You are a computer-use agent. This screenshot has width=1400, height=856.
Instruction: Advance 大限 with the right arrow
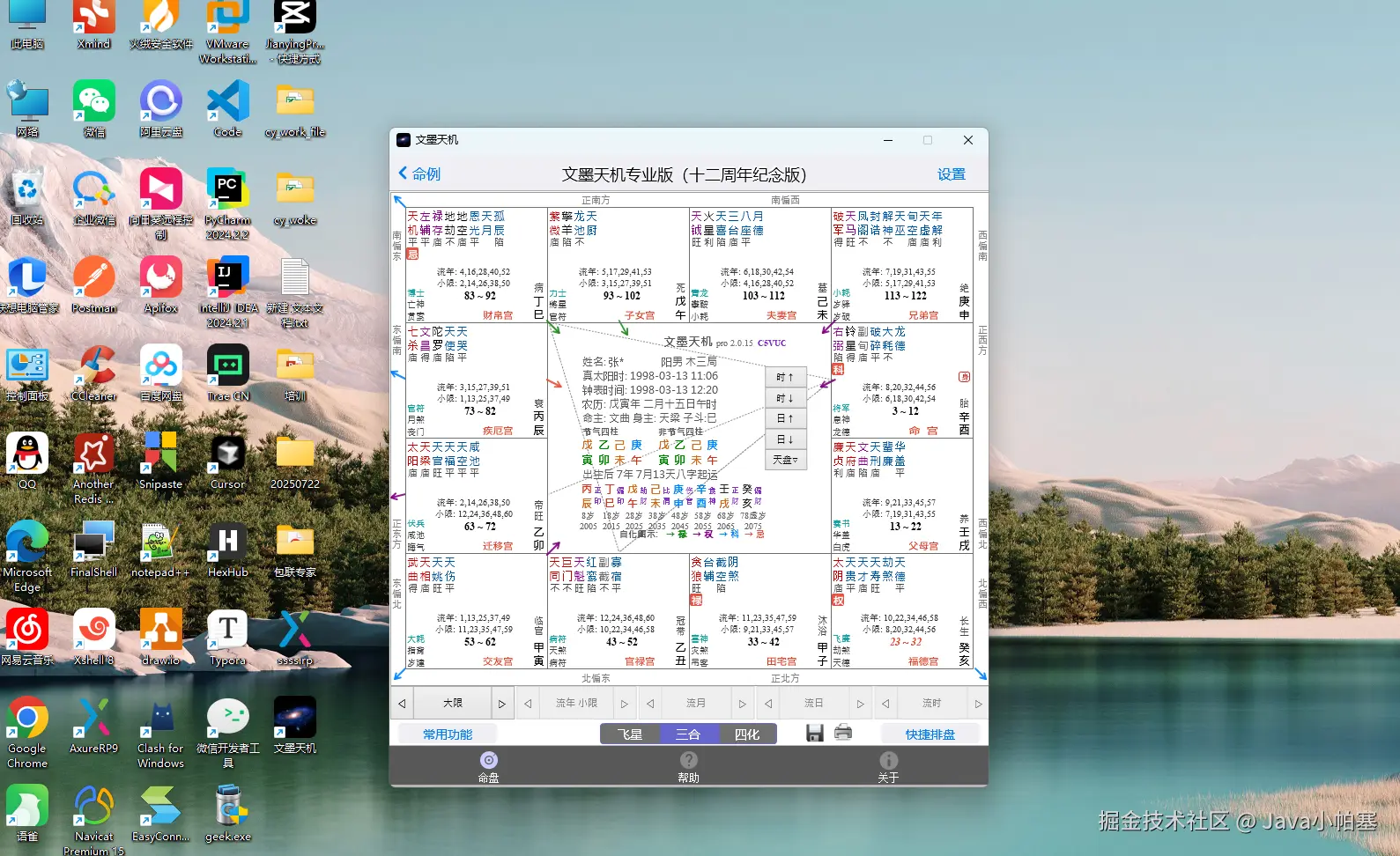502,704
